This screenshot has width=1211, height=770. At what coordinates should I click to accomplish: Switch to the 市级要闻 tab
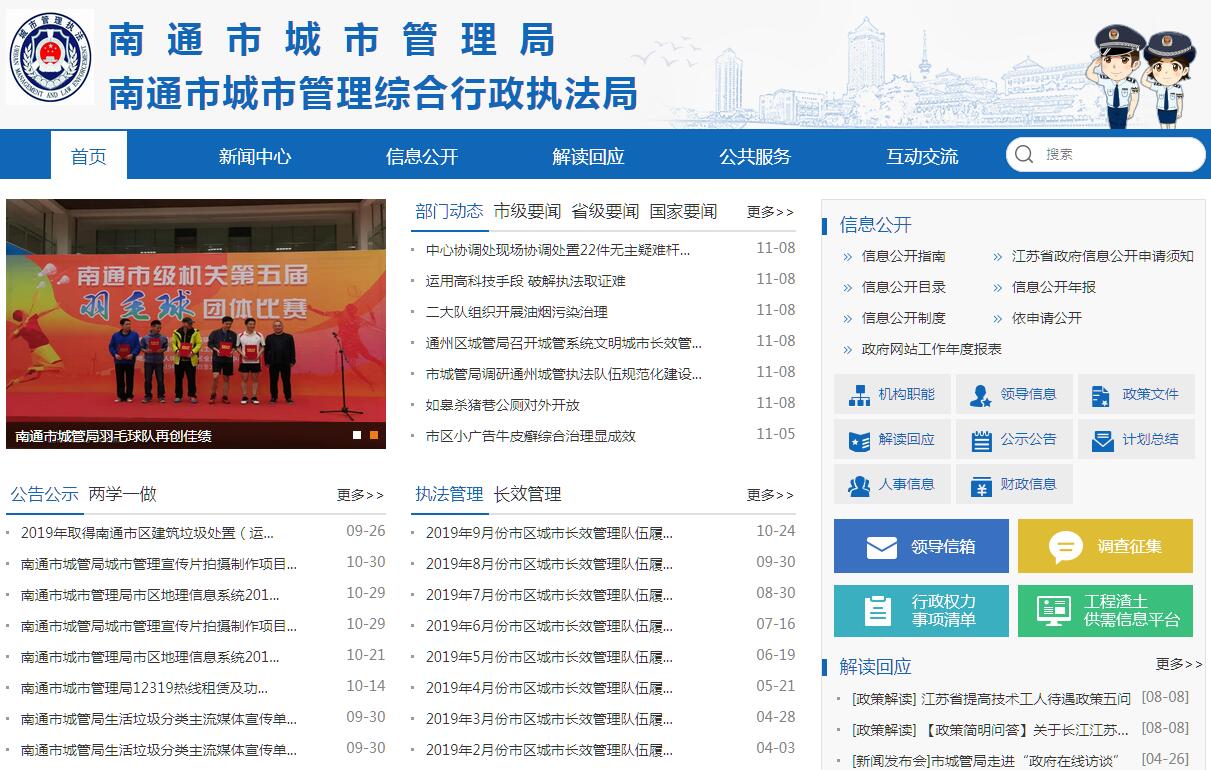coord(527,211)
